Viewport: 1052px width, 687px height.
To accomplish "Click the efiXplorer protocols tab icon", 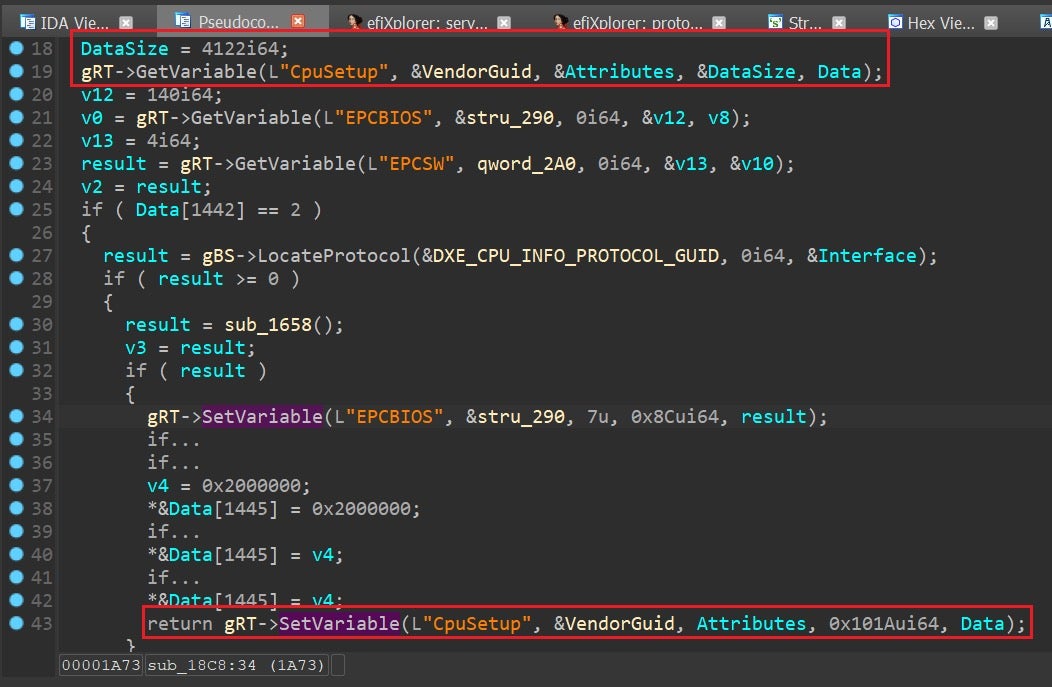I will coord(561,21).
